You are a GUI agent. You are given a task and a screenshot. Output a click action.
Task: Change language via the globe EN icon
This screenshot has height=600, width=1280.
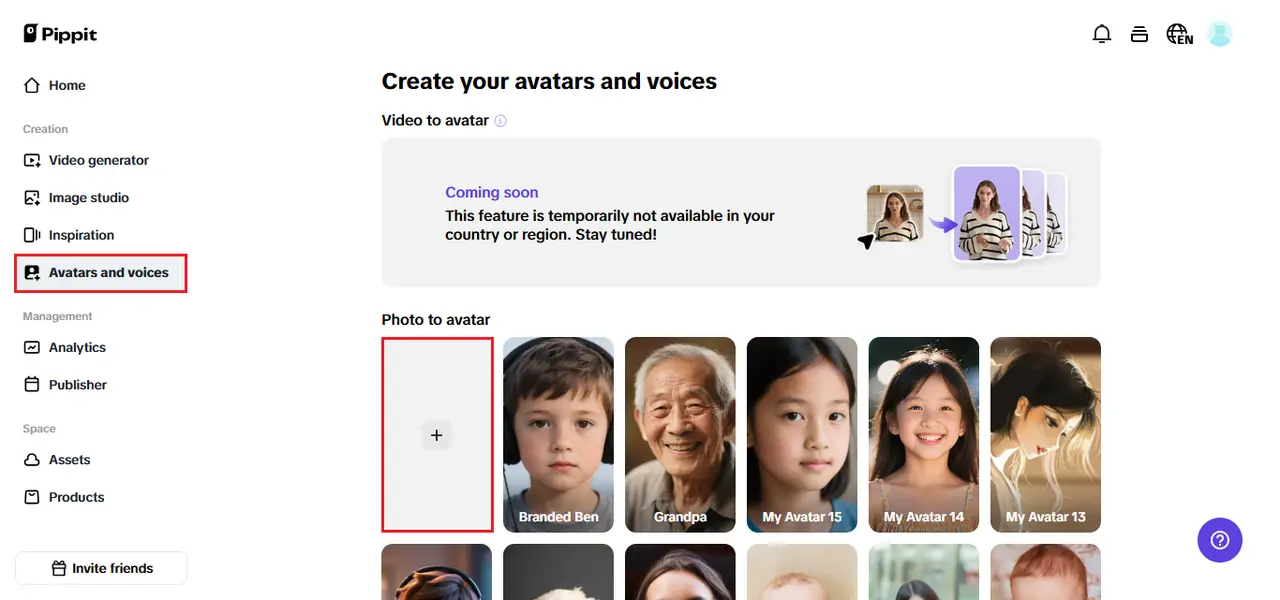[1179, 34]
